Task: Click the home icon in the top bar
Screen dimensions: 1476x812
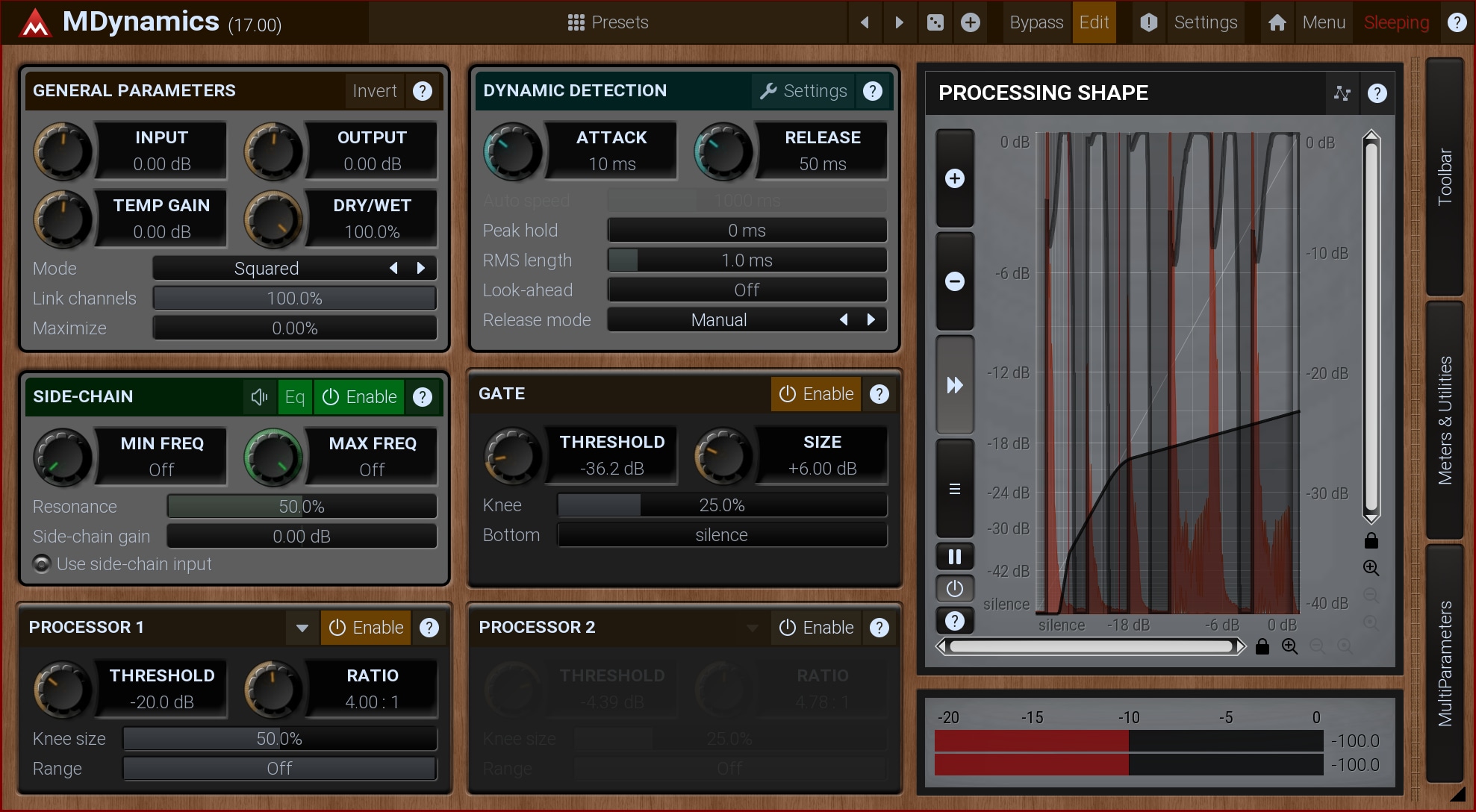Action: click(1277, 22)
